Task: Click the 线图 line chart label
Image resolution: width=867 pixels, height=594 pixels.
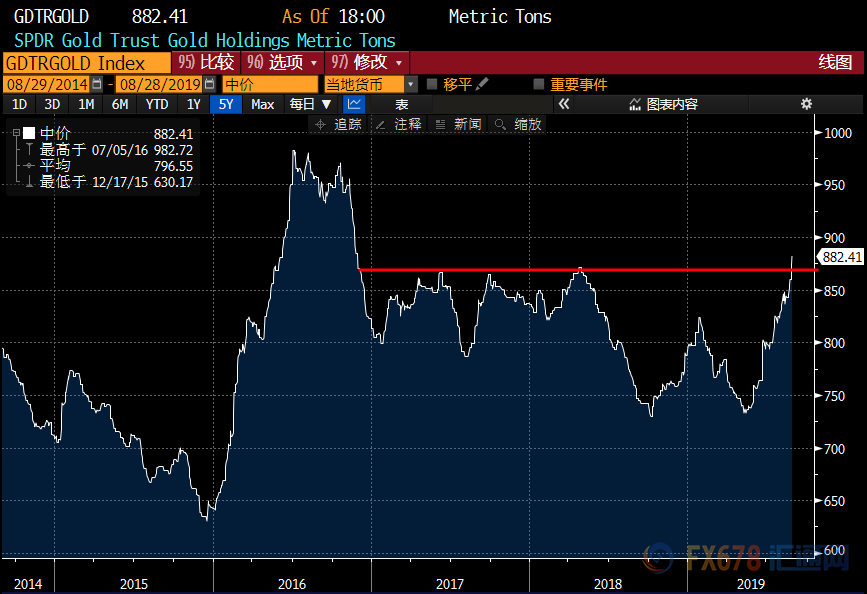Action: point(835,62)
